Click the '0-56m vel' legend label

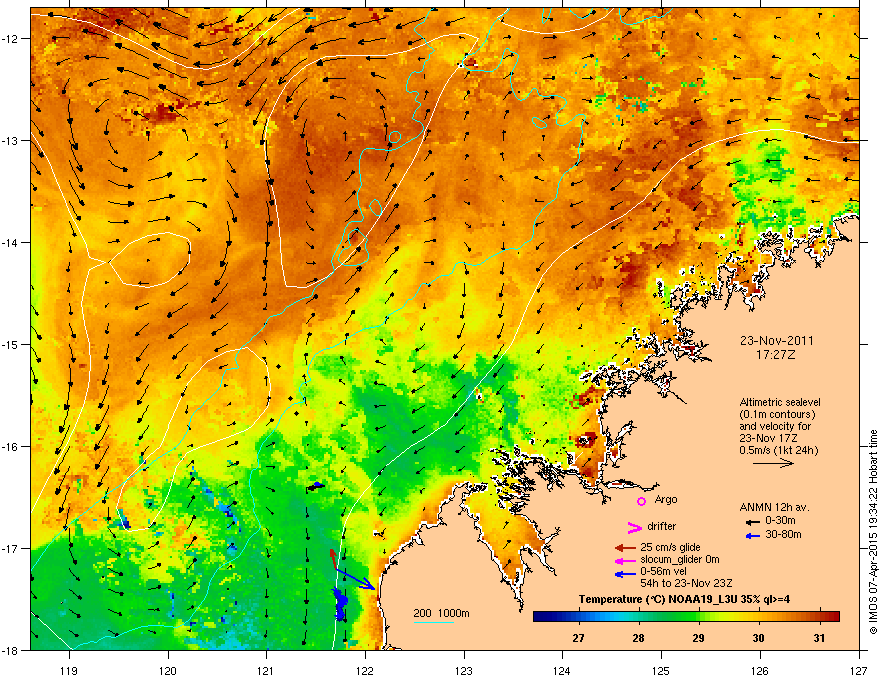point(663,572)
